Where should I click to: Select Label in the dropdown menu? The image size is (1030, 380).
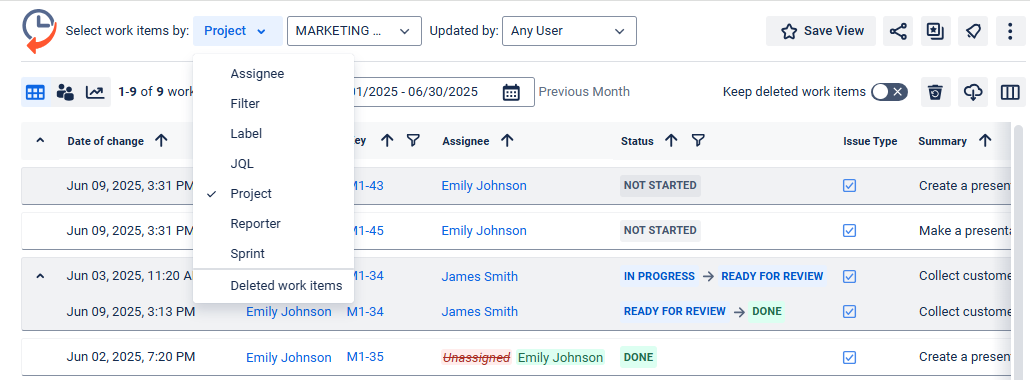(x=274, y=133)
